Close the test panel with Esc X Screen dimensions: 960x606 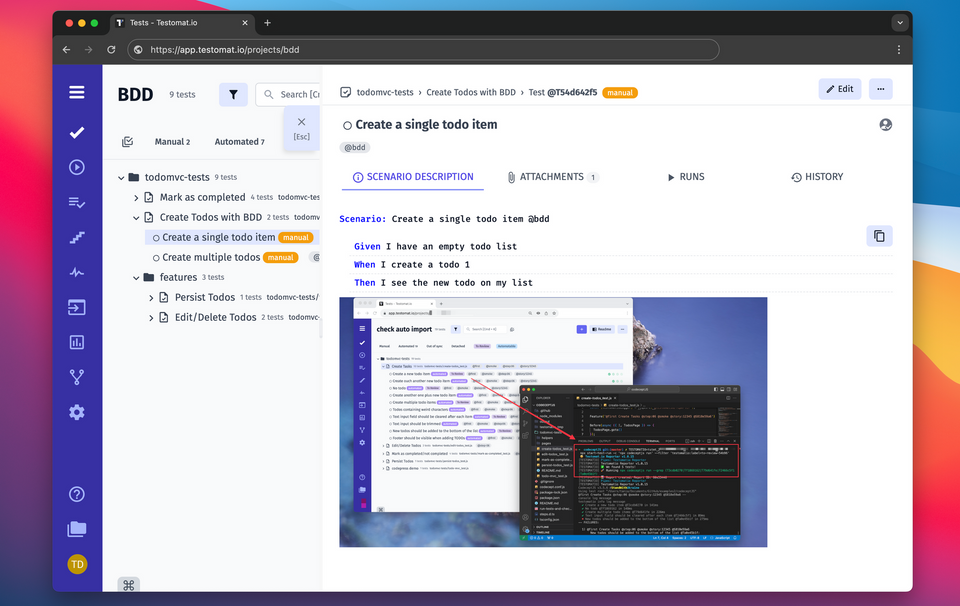pos(301,128)
